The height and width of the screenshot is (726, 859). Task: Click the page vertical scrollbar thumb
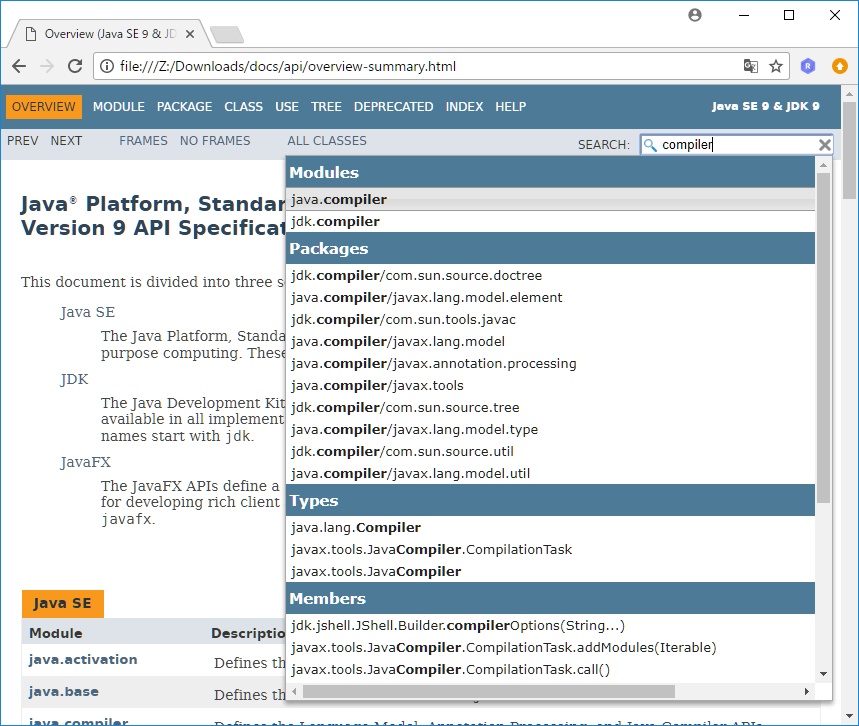click(x=849, y=151)
